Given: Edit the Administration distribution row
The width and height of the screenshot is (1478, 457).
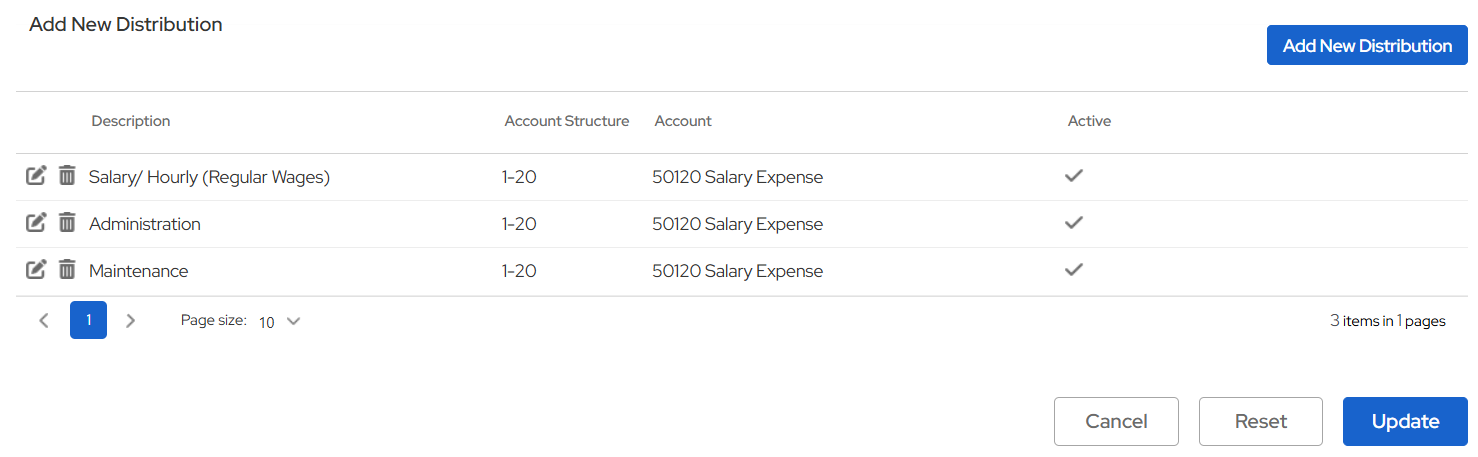Looking at the screenshot, I should (x=35, y=223).
